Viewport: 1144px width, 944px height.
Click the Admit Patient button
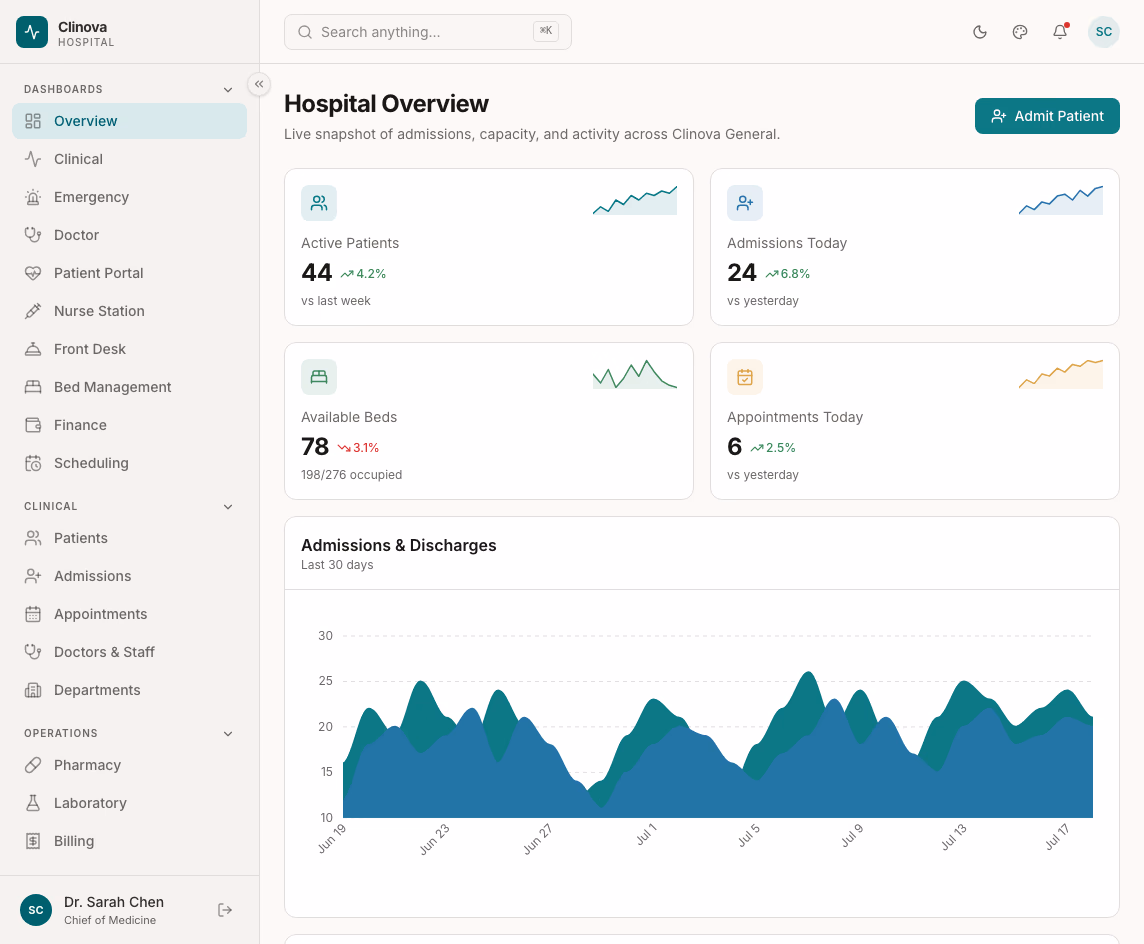[x=1047, y=116]
